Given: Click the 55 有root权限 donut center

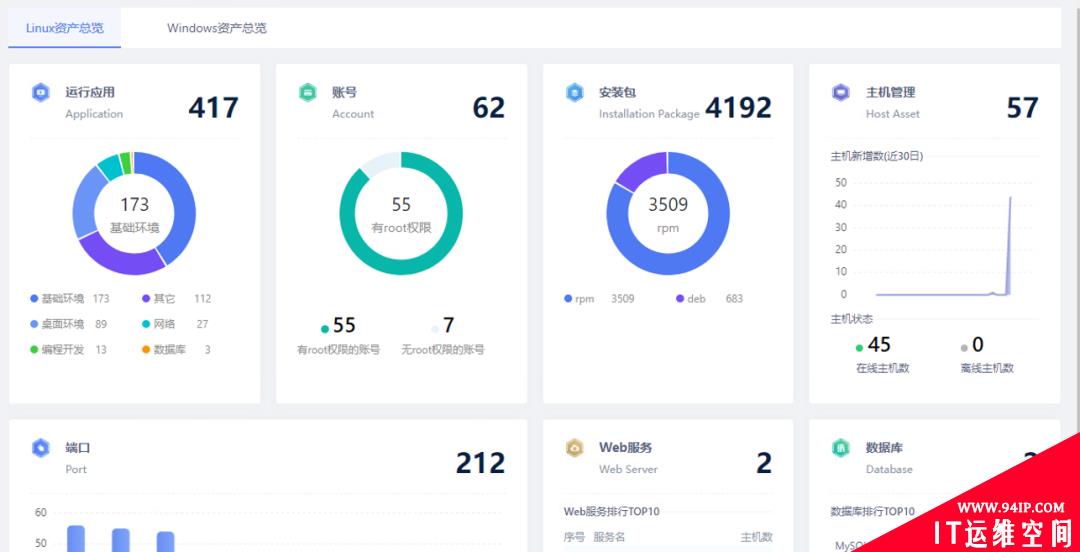Looking at the screenshot, I should pyautogui.click(x=401, y=214).
